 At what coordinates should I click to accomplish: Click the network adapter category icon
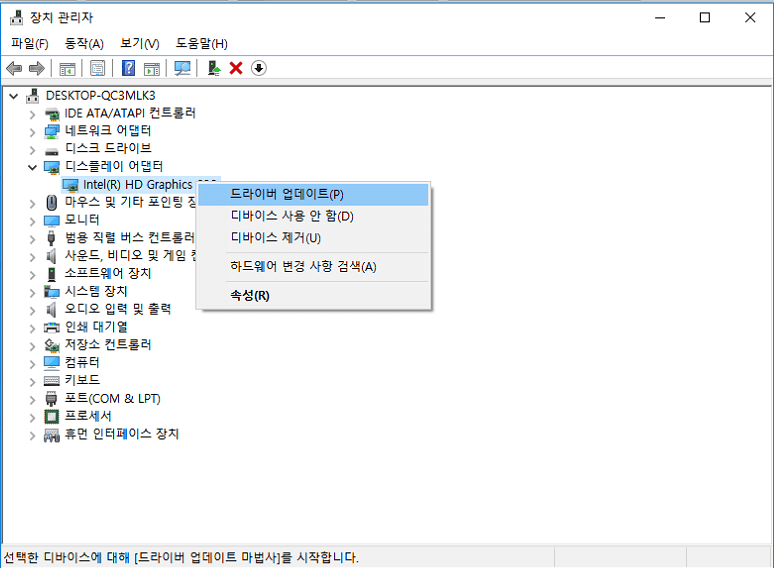point(52,131)
